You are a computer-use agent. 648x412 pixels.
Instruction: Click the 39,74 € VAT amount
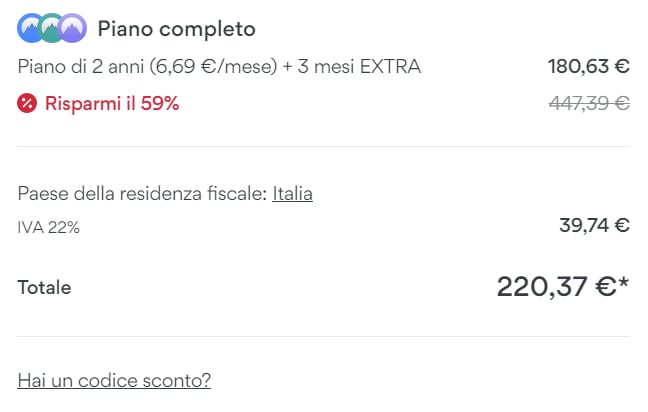point(594,225)
